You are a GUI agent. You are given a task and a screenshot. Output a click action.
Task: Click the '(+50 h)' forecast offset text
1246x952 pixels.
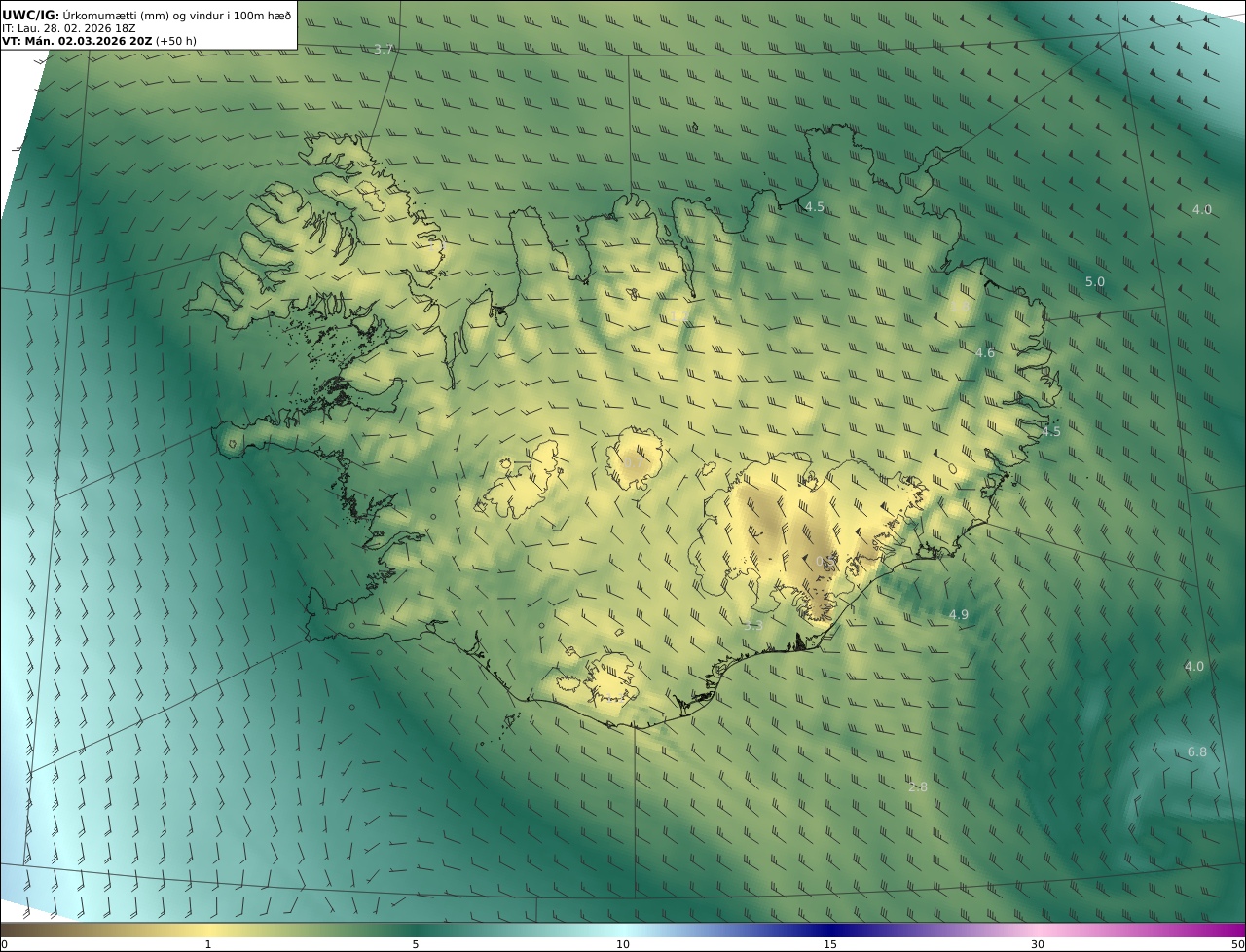pos(176,41)
